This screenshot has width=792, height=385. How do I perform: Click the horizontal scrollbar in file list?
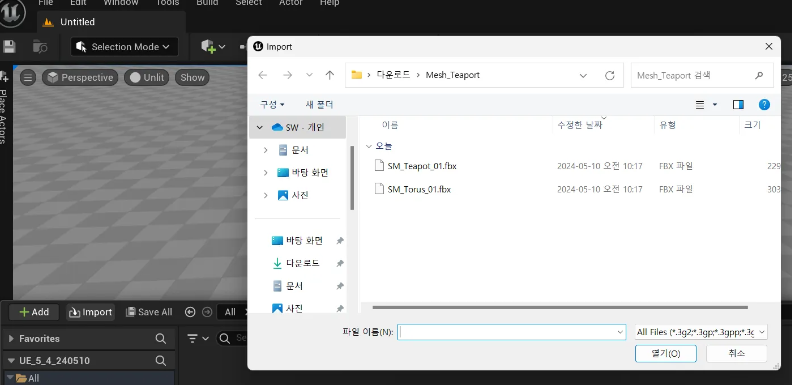click(560, 307)
